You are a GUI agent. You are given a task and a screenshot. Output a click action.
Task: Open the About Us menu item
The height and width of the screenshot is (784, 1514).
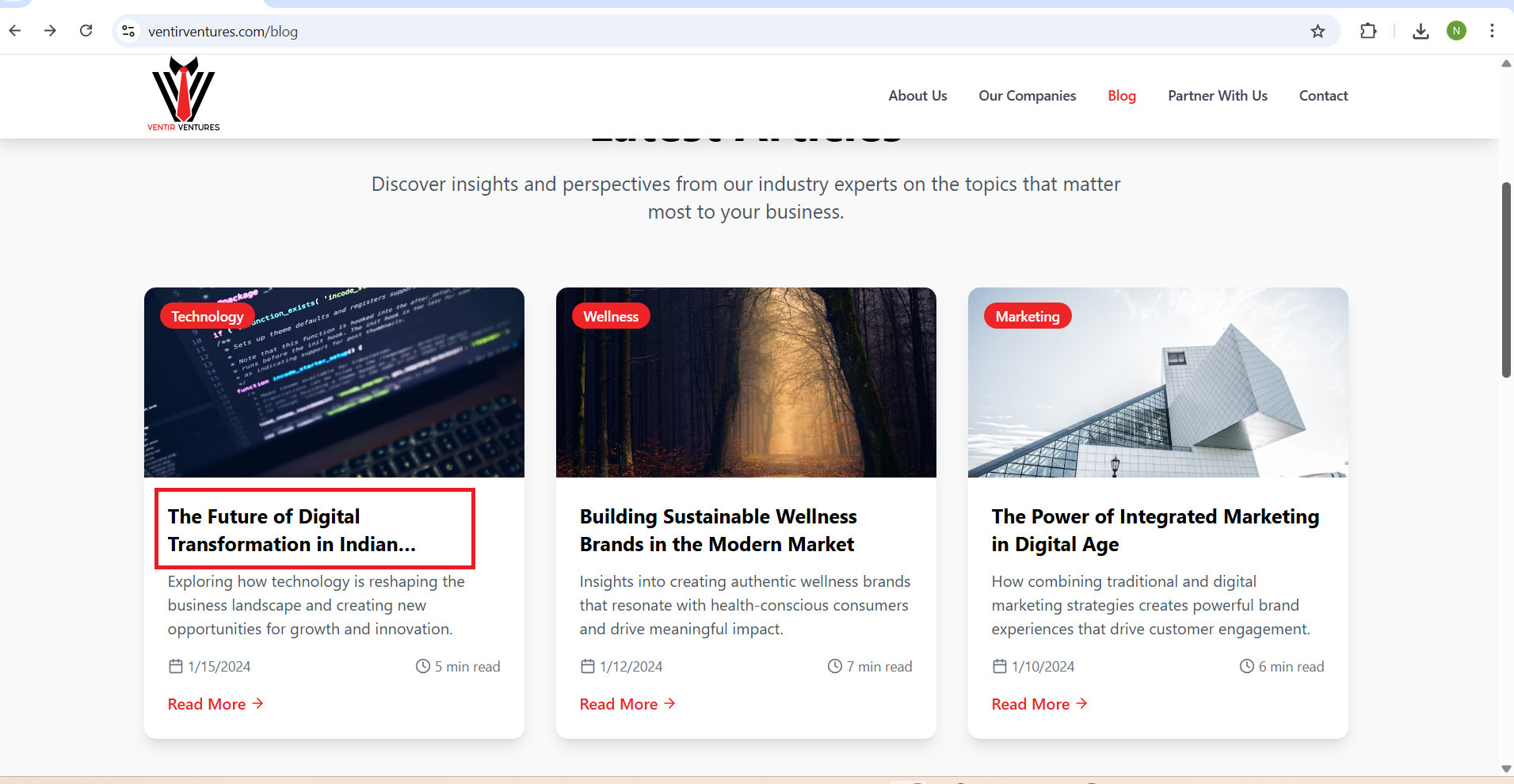click(x=917, y=96)
